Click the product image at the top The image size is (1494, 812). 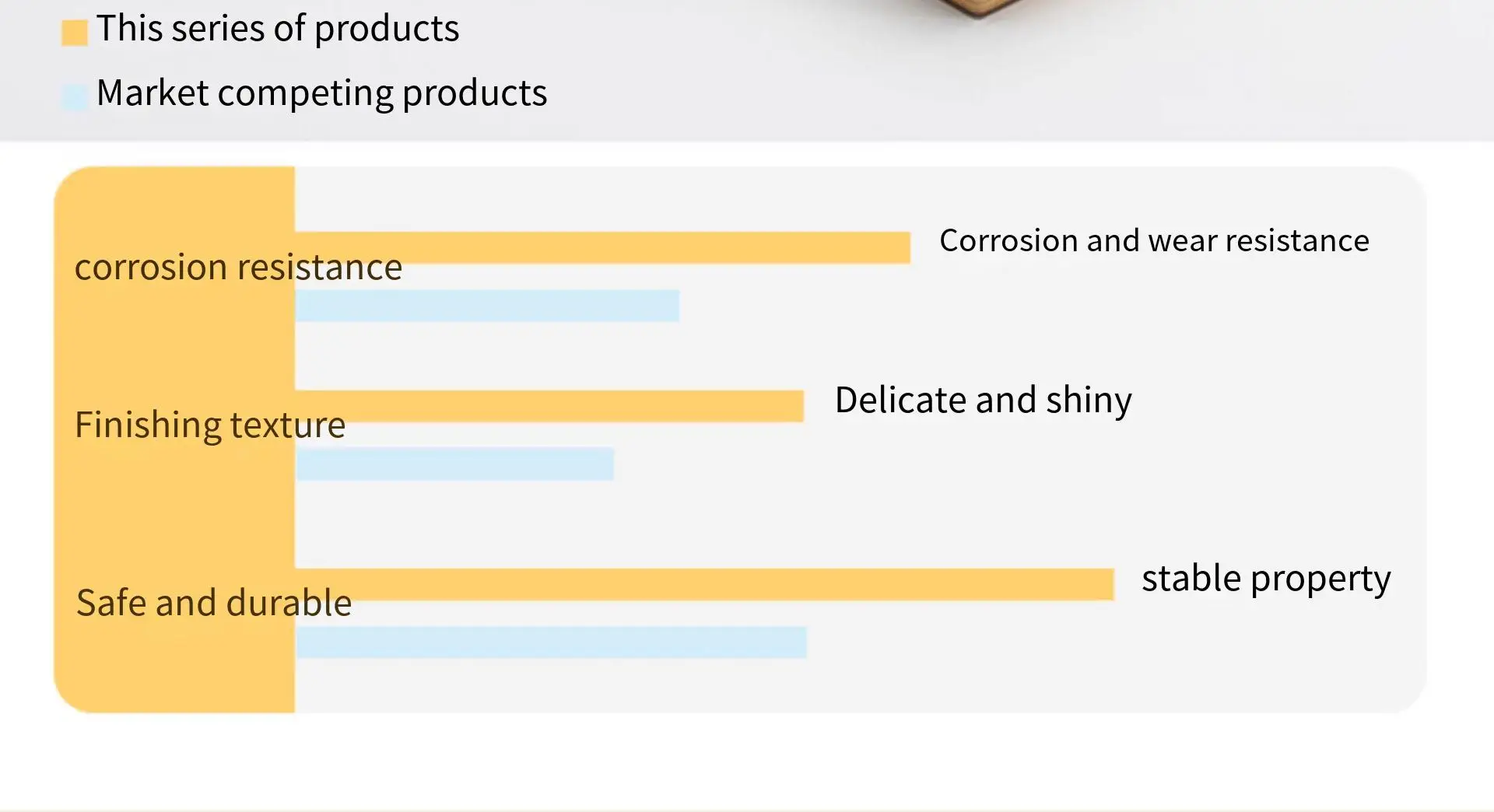[982, 8]
